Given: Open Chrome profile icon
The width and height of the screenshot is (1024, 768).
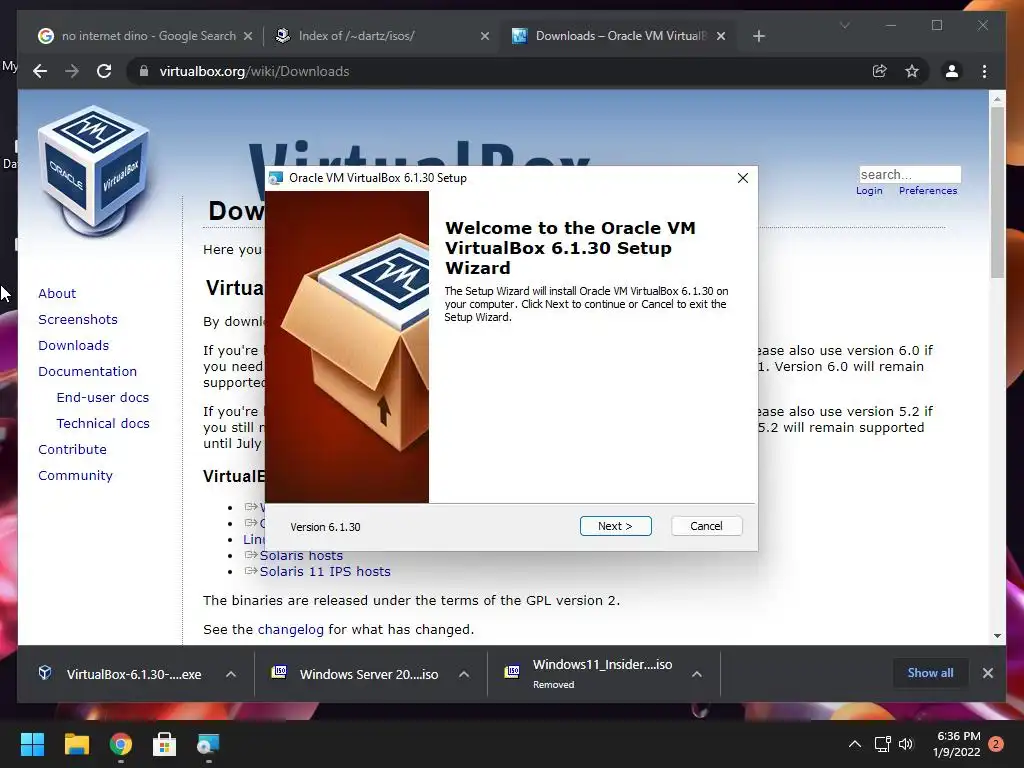Looking at the screenshot, I should tap(952, 71).
